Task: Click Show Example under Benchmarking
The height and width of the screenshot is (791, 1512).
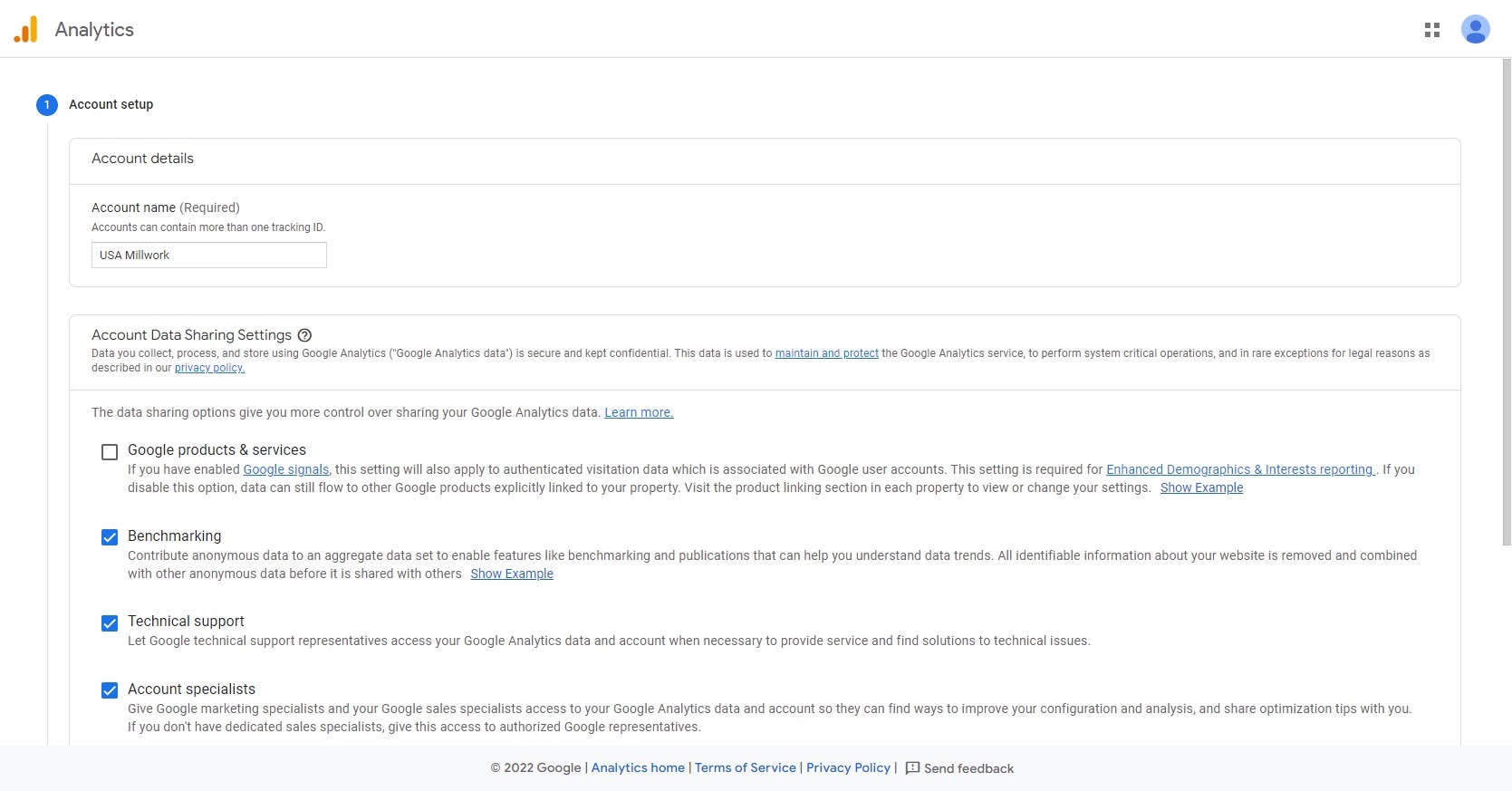Action: (512, 574)
